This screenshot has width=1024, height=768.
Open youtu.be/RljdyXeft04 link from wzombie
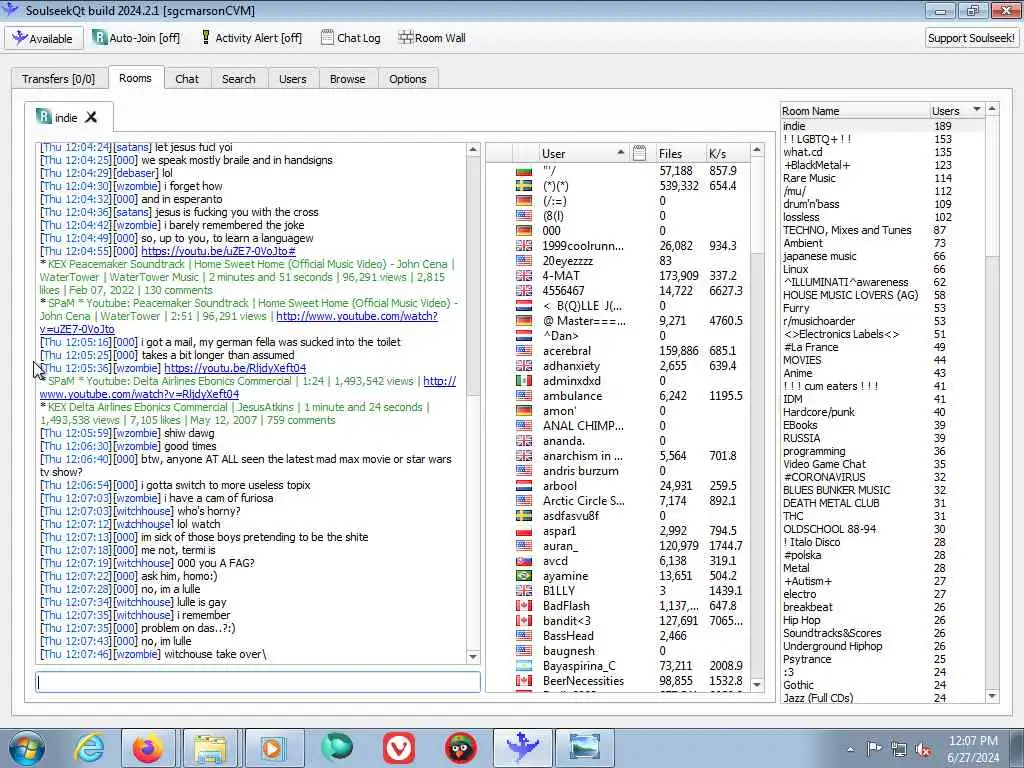pyautogui.click(x=234, y=368)
